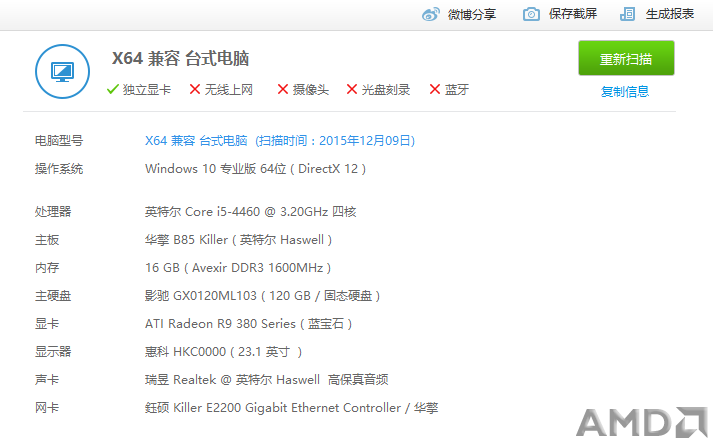This screenshot has width=713, height=443.
Task: Click the red X next to 光盘刻录
Action: click(351, 89)
